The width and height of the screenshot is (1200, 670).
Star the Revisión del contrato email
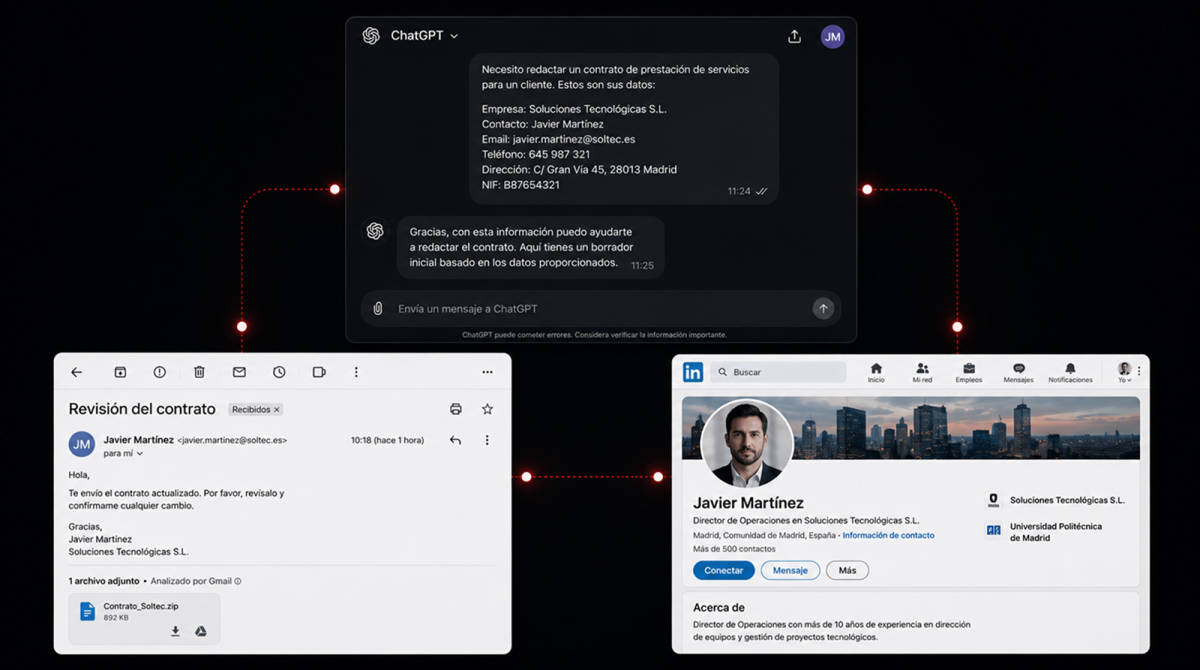point(487,409)
